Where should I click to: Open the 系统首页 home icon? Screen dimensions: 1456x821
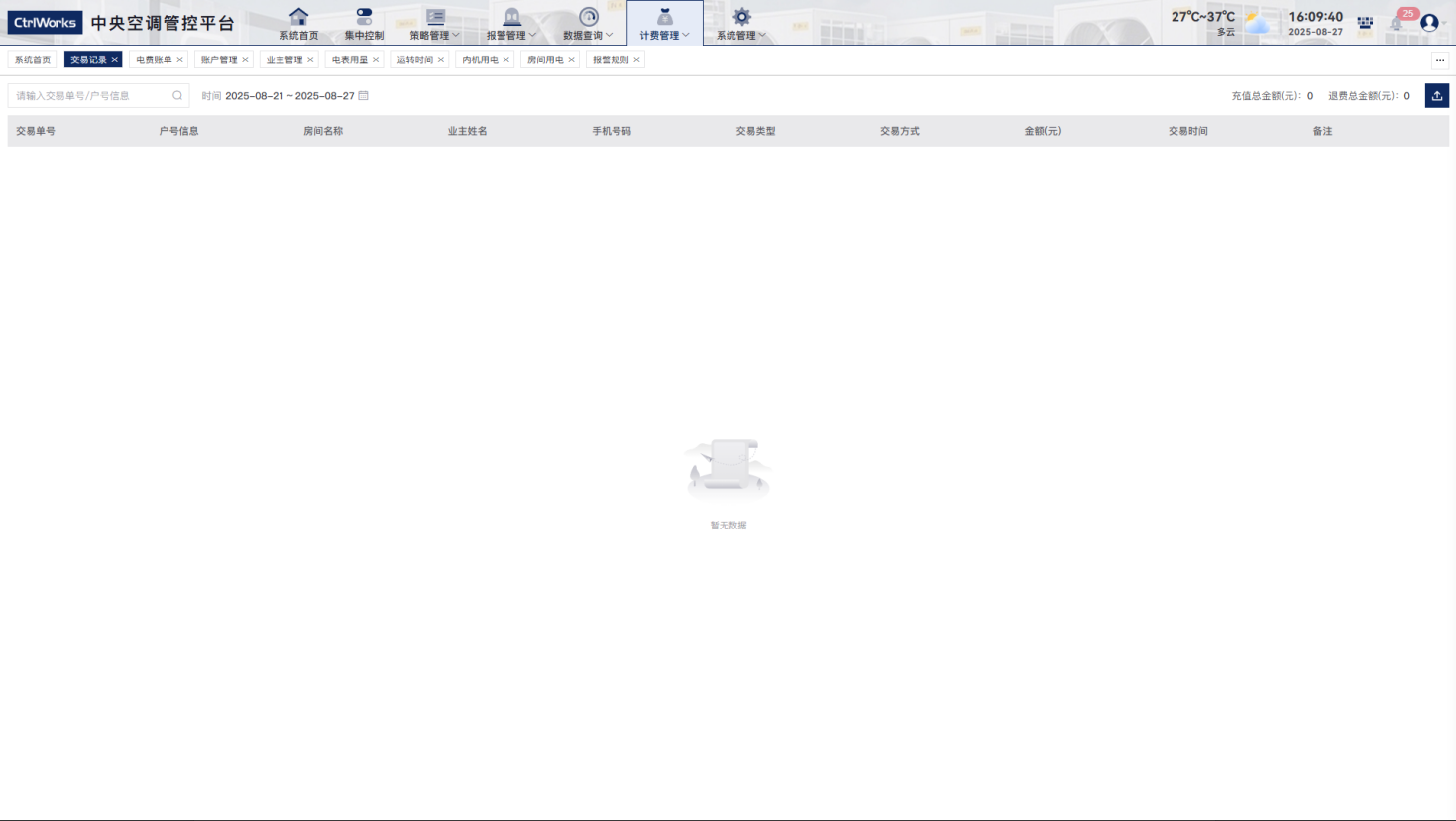click(298, 17)
